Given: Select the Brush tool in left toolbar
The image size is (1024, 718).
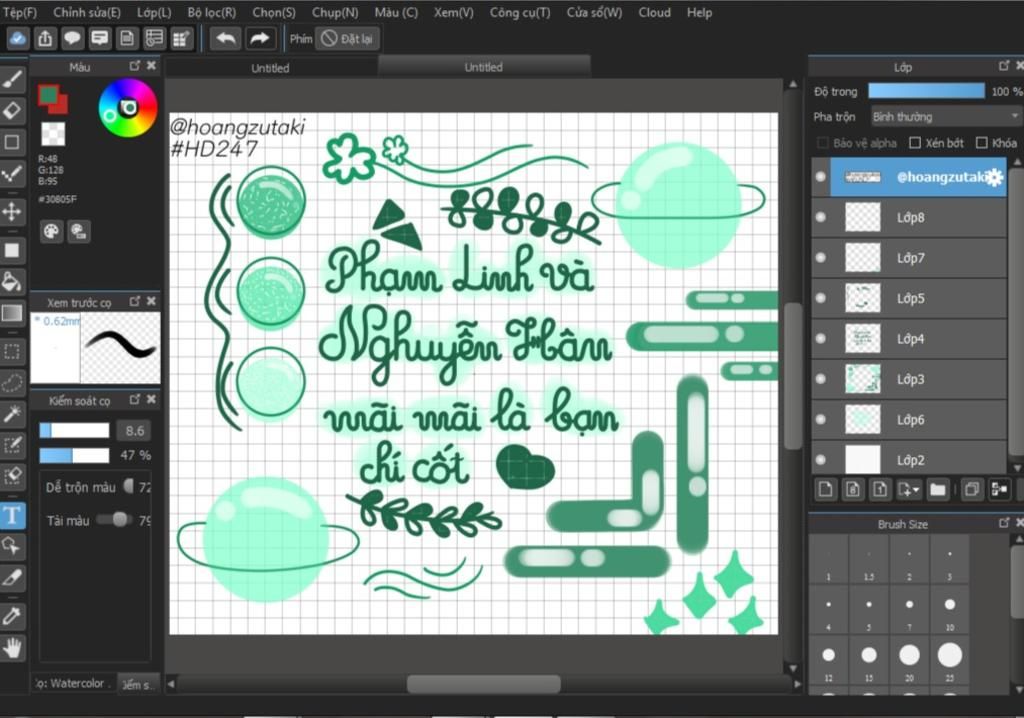Looking at the screenshot, I should pyautogui.click(x=12, y=78).
